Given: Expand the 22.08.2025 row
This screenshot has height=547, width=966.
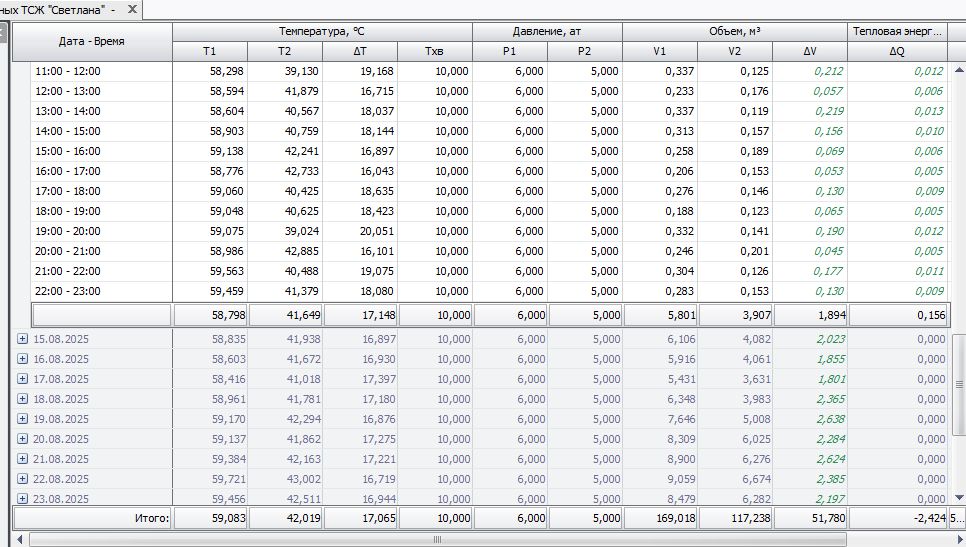Looking at the screenshot, I should pyautogui.click(x=22, y=479).
